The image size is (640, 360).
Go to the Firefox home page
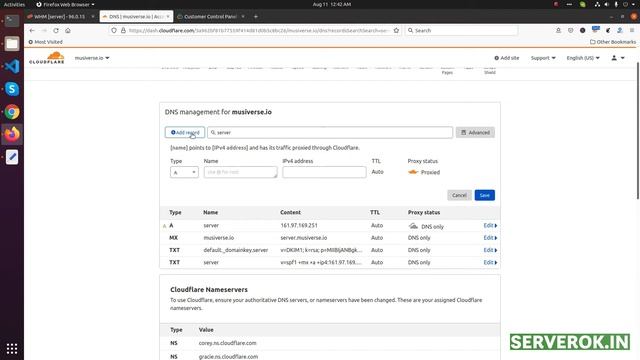tap(68, 31)
